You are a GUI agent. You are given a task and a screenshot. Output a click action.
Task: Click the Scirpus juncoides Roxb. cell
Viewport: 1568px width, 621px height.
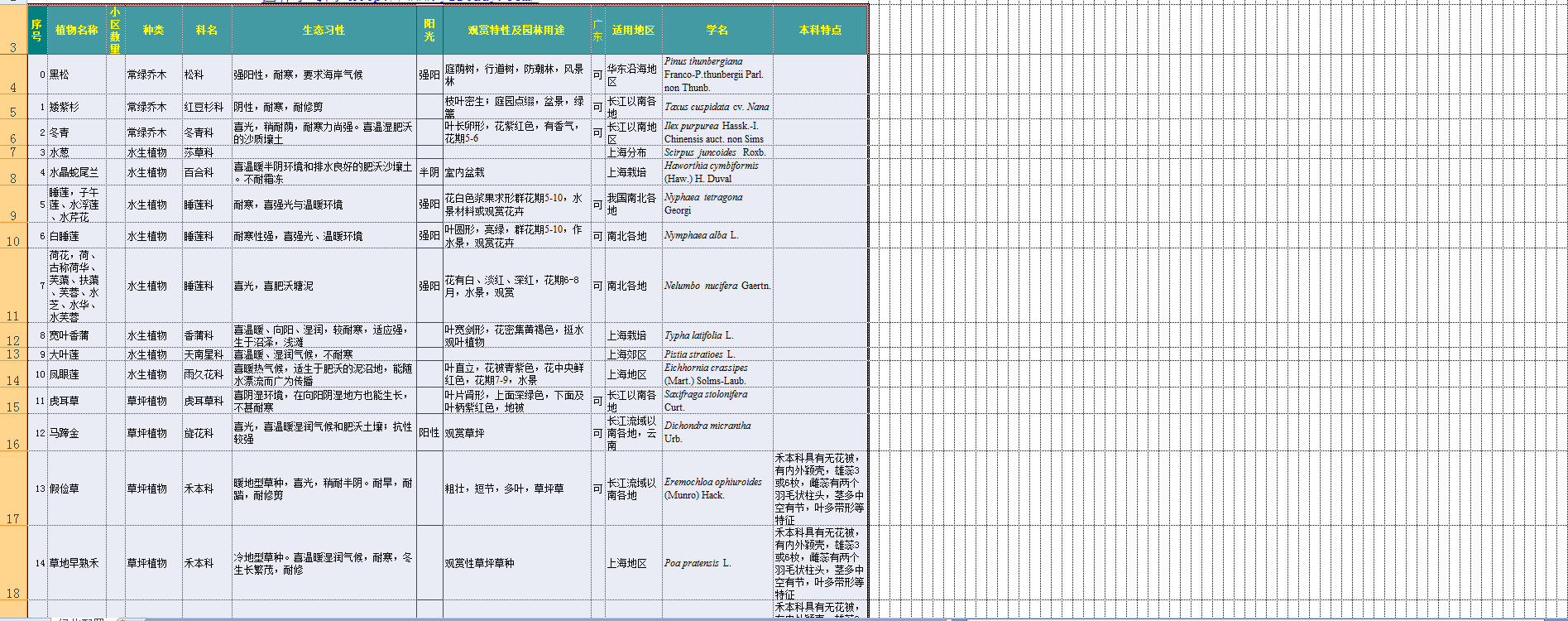[717, 152]
